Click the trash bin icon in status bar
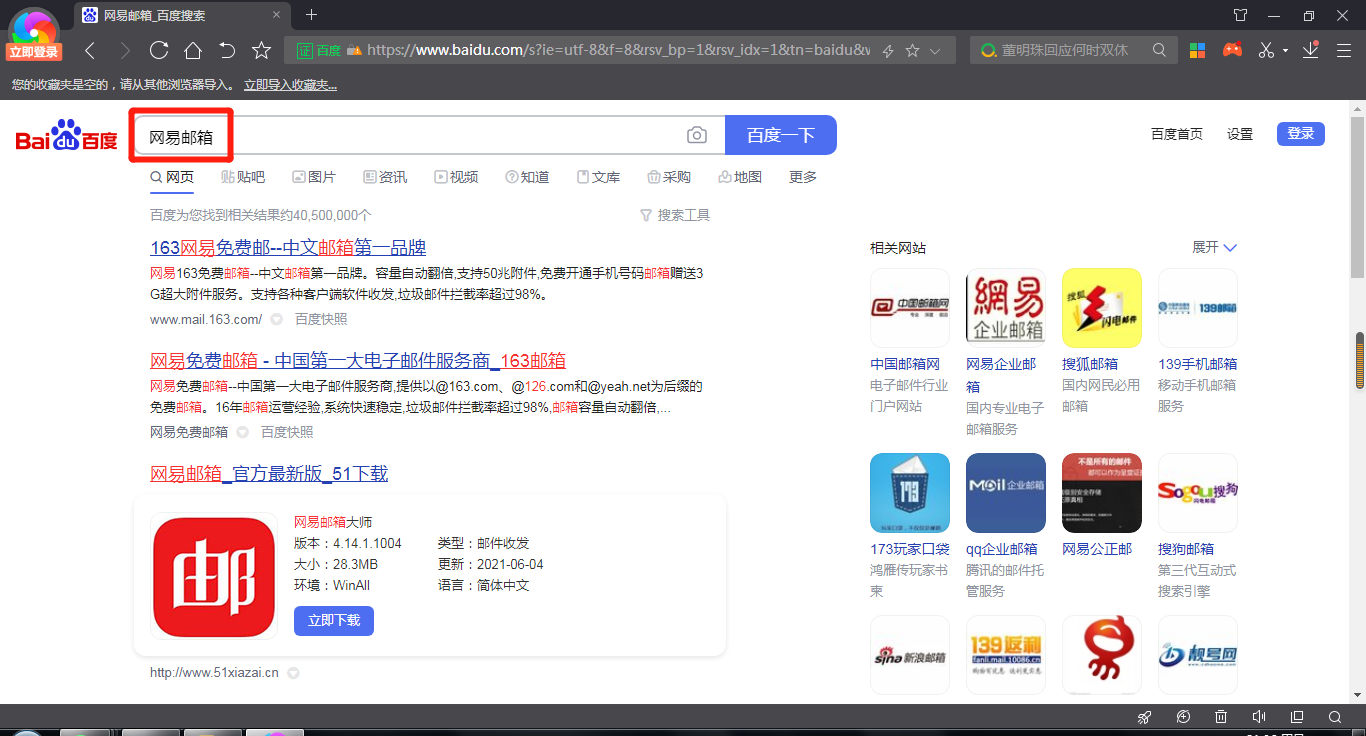 1221,717
